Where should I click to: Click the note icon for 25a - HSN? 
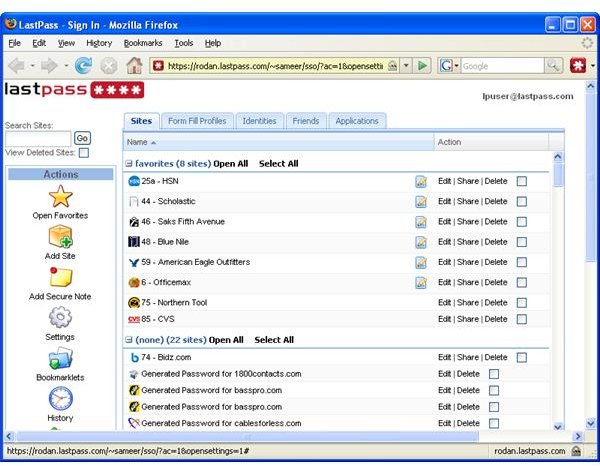pyautogui.click(x=421, y=181)
